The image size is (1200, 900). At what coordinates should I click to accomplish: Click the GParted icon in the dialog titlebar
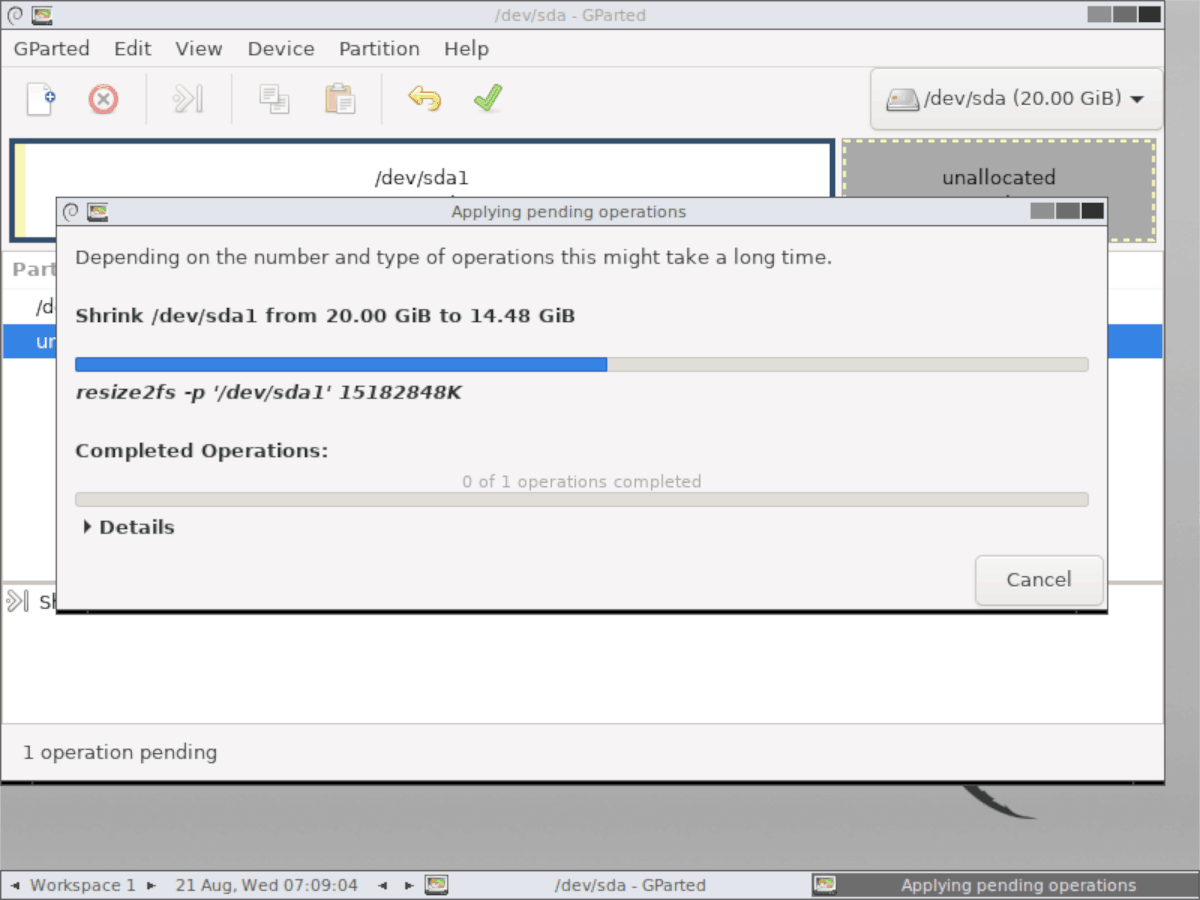point(97,211)
